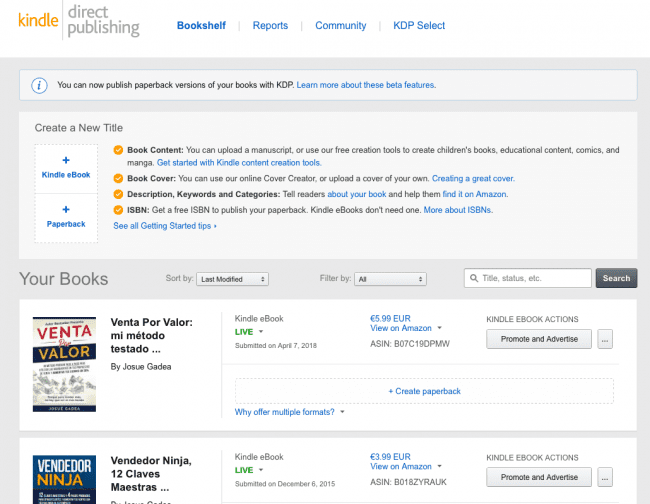Click the By Josue Gadea author text
Viewport: 650px width, 504px height.
point(141,367)
